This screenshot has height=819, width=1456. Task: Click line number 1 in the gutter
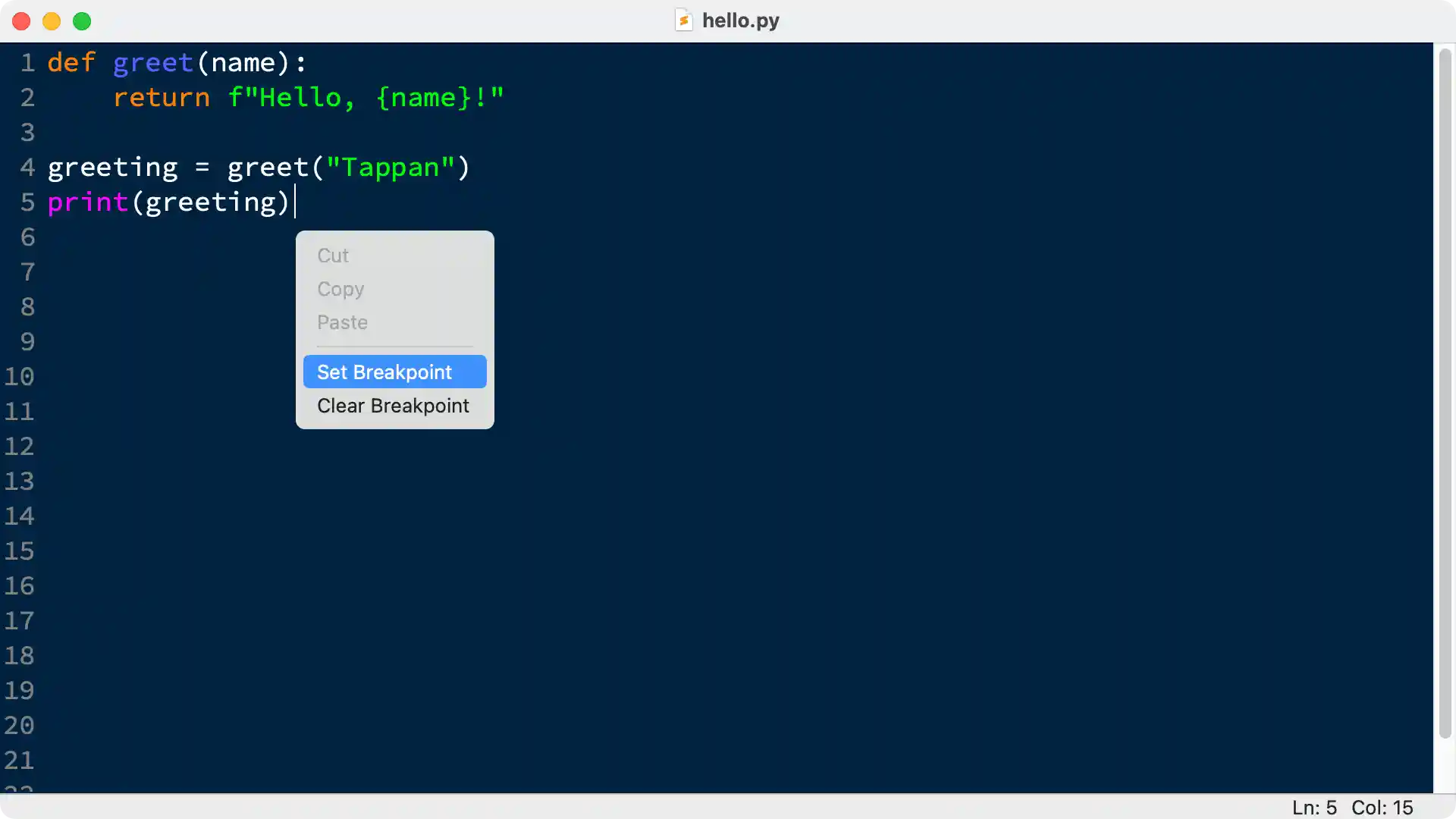point(28,63)
